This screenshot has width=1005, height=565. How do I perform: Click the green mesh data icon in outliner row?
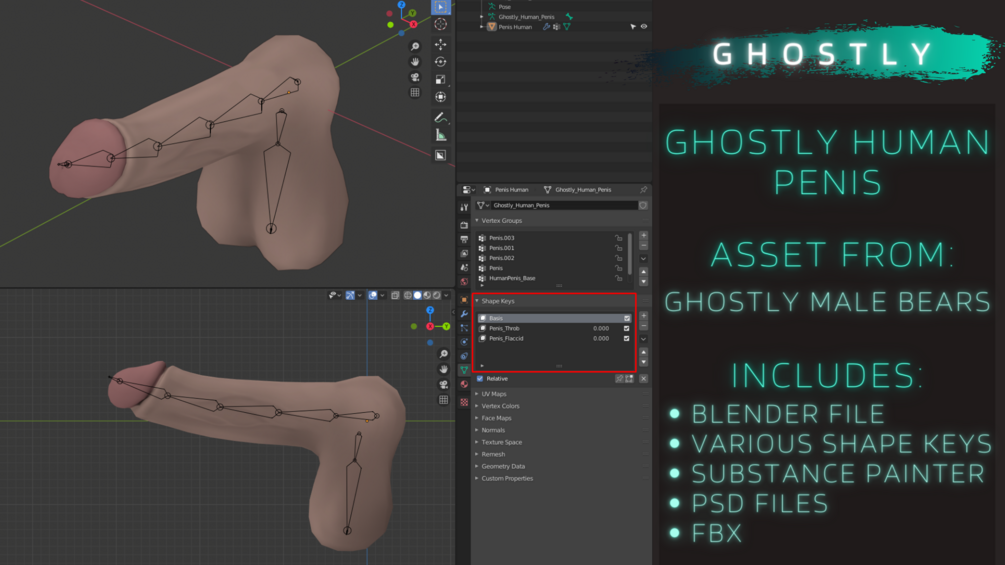coord(567,27)
